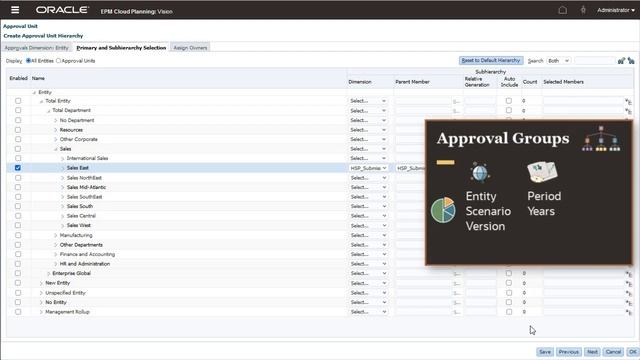
Task: Click Selected Members field for Total Department
Action: pyautogui.click(x=582, y=111)
